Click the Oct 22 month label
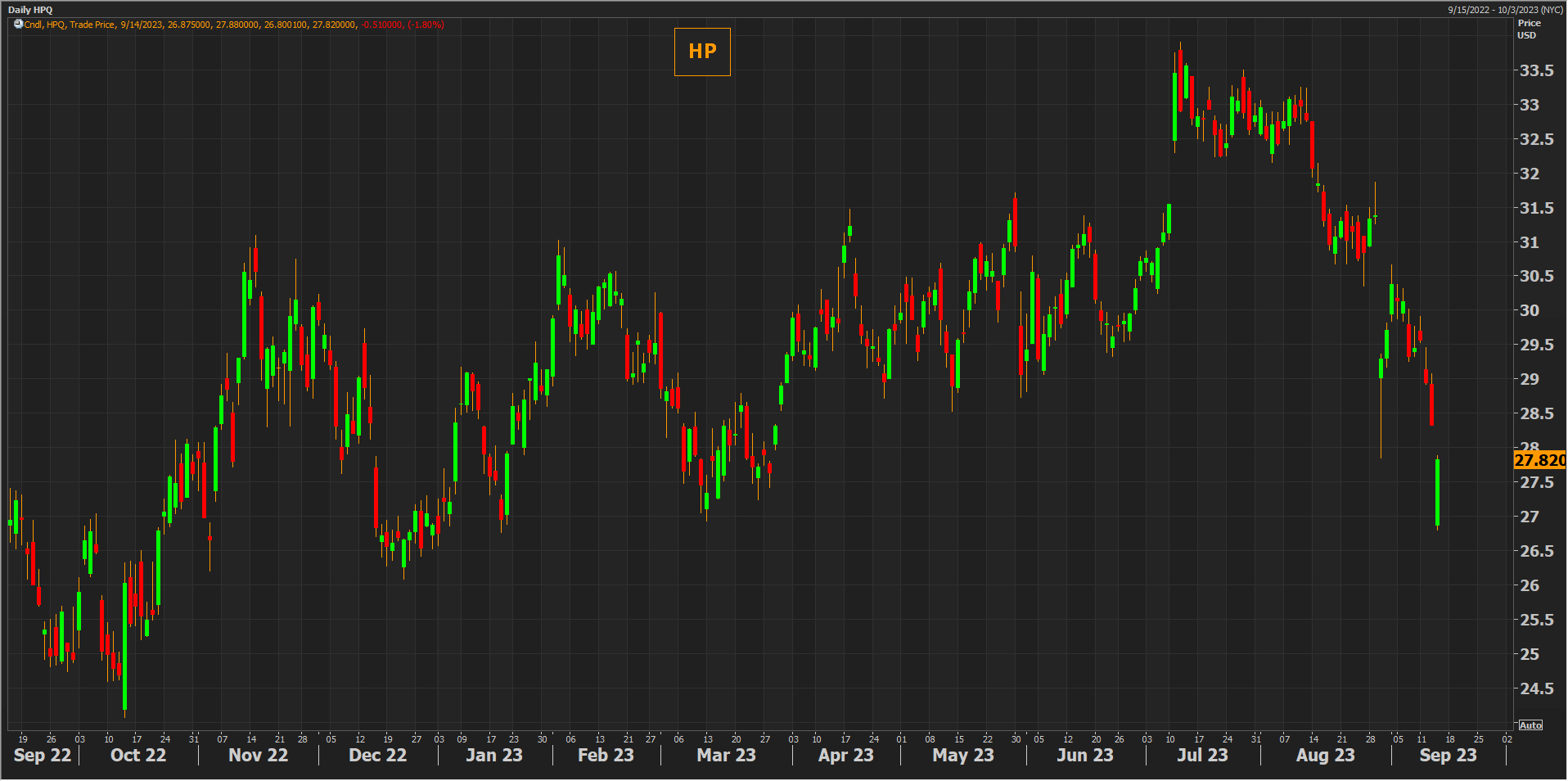Image resolution: width=1568 pixels, height=781 pixels. 138,755
